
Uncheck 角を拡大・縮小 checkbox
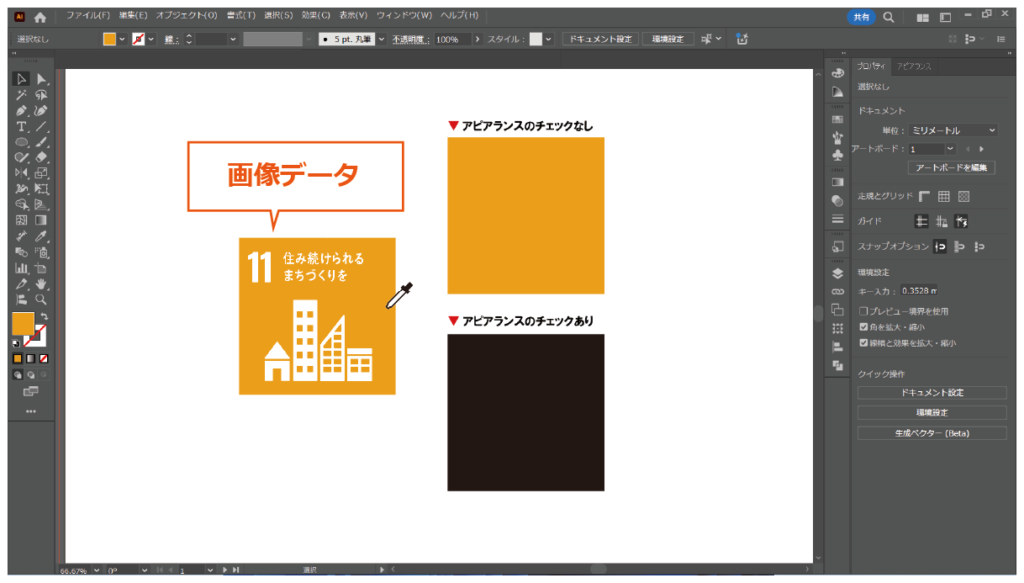point(863,327)
